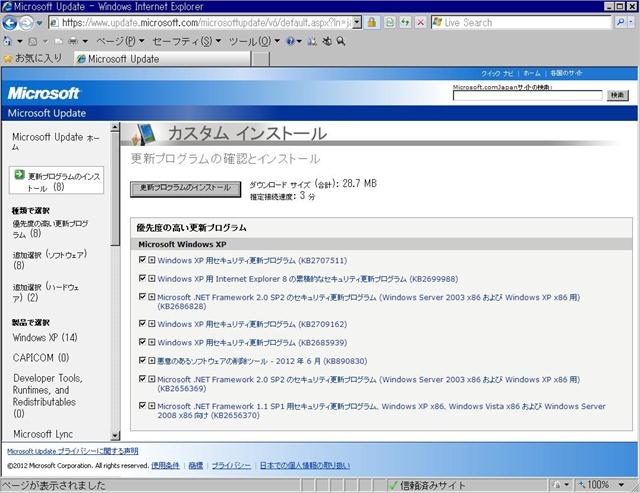
Task: Expand details for KB2699988 update
Action: tap(151, 278)
